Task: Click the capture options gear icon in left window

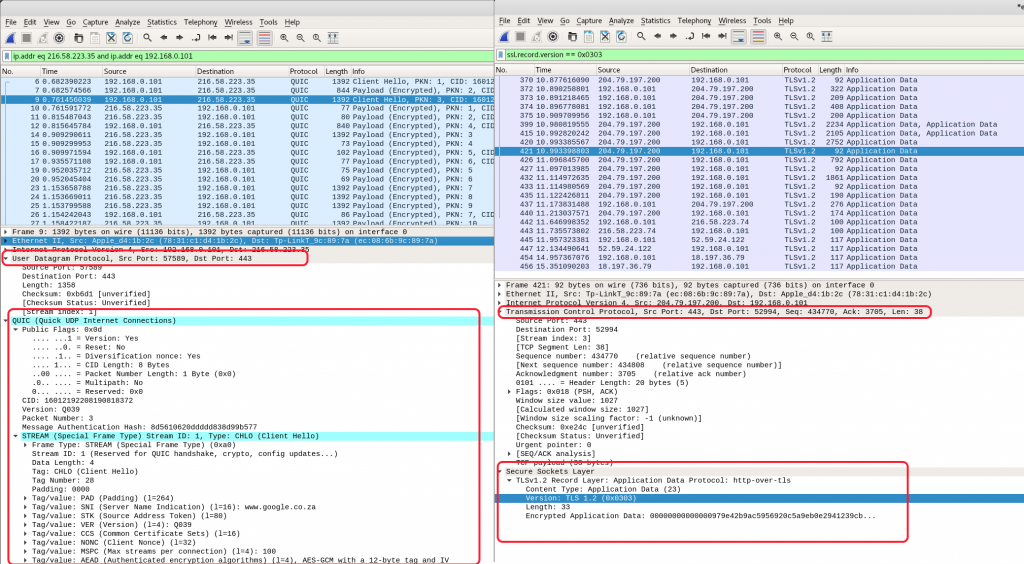Action: [x=59, y=38]
